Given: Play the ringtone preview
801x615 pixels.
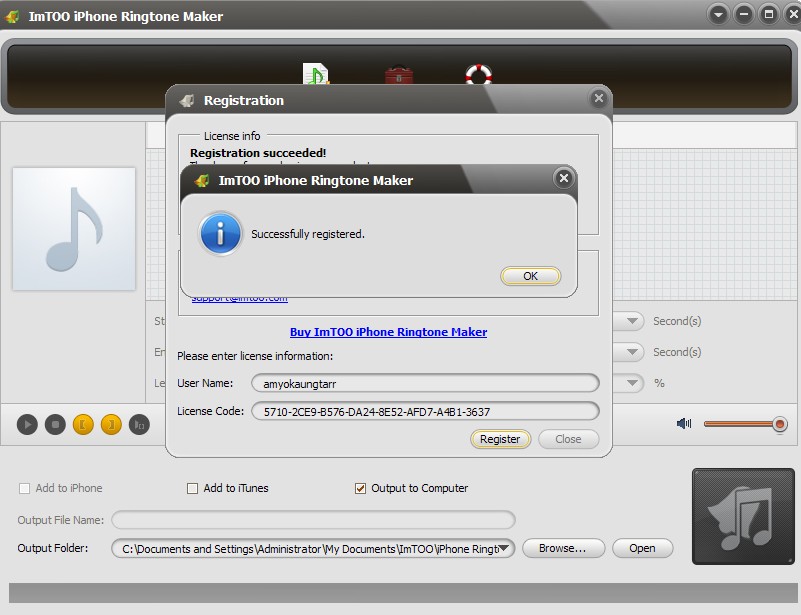Looking at the screenshot, I should (27, 424).
